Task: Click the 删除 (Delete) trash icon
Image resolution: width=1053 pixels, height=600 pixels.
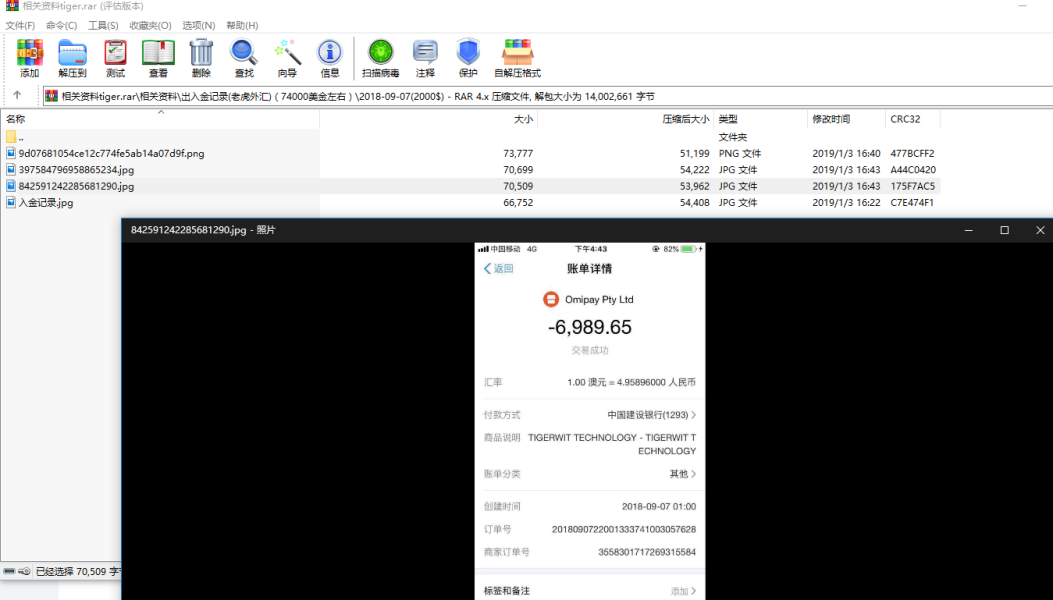Action: [201, 58]
